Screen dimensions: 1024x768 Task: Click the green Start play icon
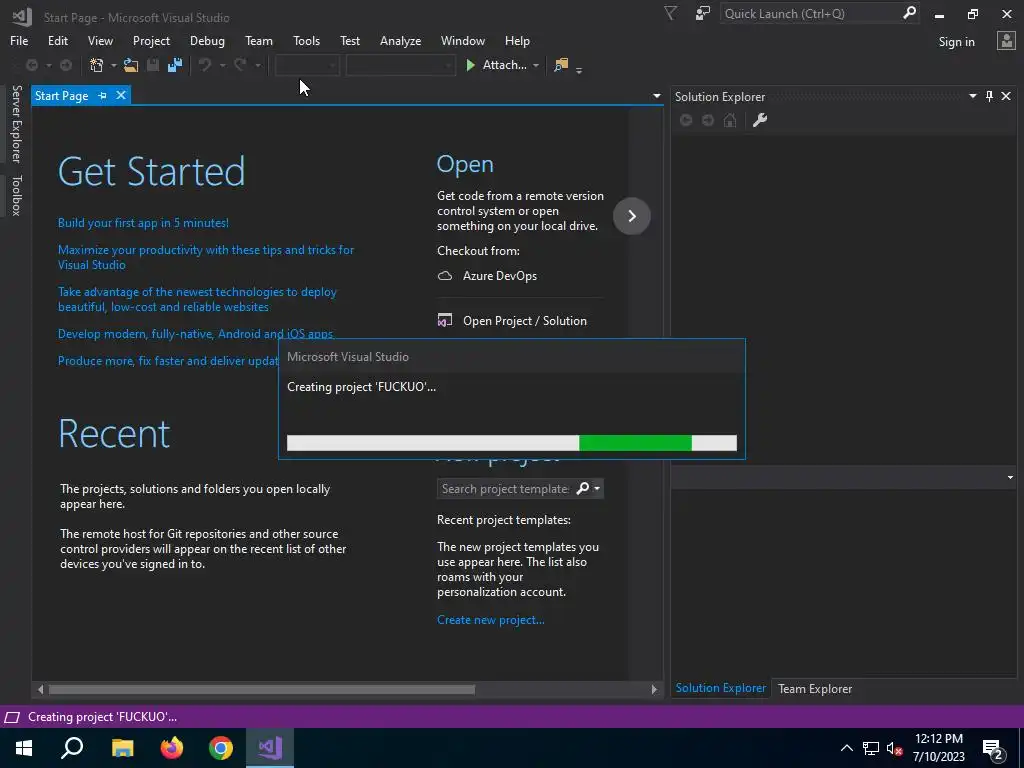click(470, 65)
